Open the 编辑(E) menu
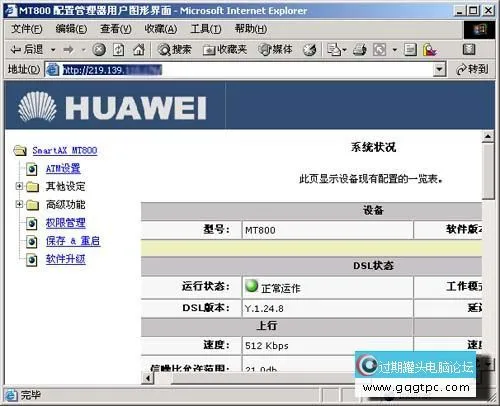500x406 pixels. (71, 29)
